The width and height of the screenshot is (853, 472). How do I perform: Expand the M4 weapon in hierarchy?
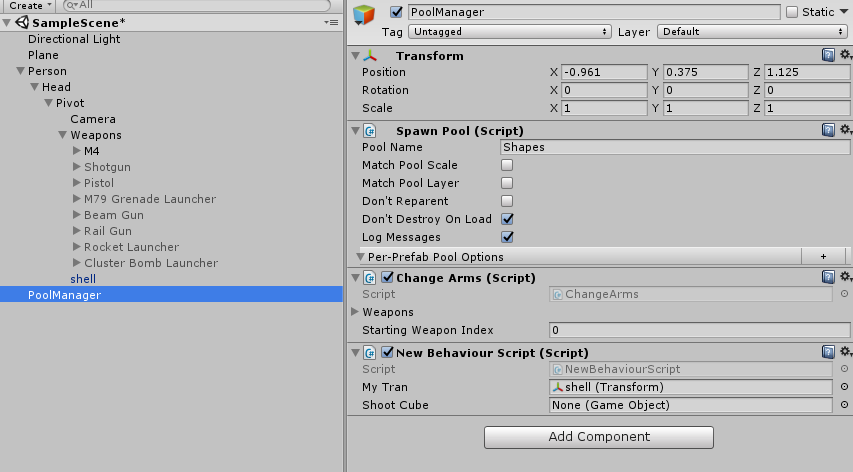click(x=77, y=151)
